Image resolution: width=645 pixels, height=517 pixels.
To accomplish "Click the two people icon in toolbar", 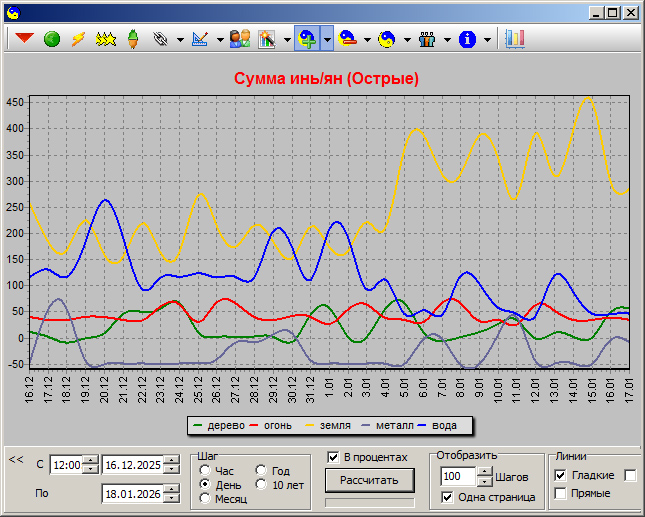I will (x=240, y=39).
